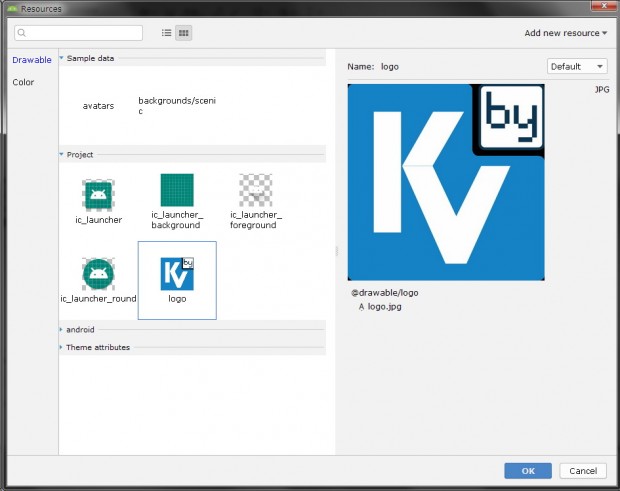Expand the android section
This screenshot has width=620, height=491.
click(62, 329)
